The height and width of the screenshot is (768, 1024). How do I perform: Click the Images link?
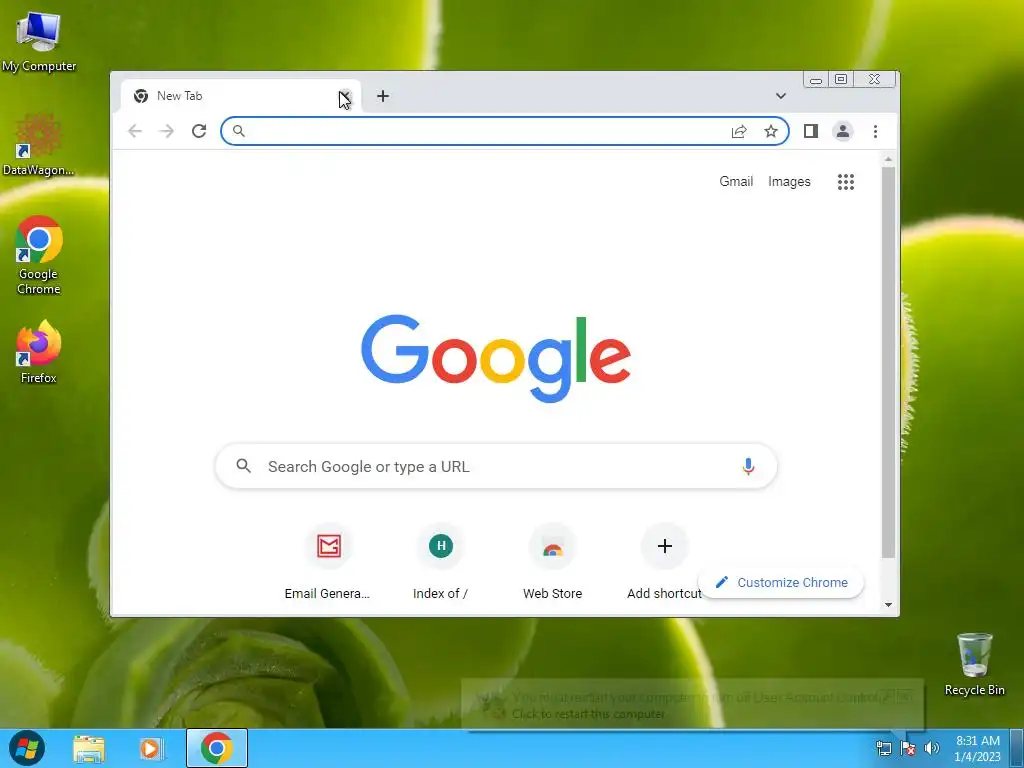789,182
